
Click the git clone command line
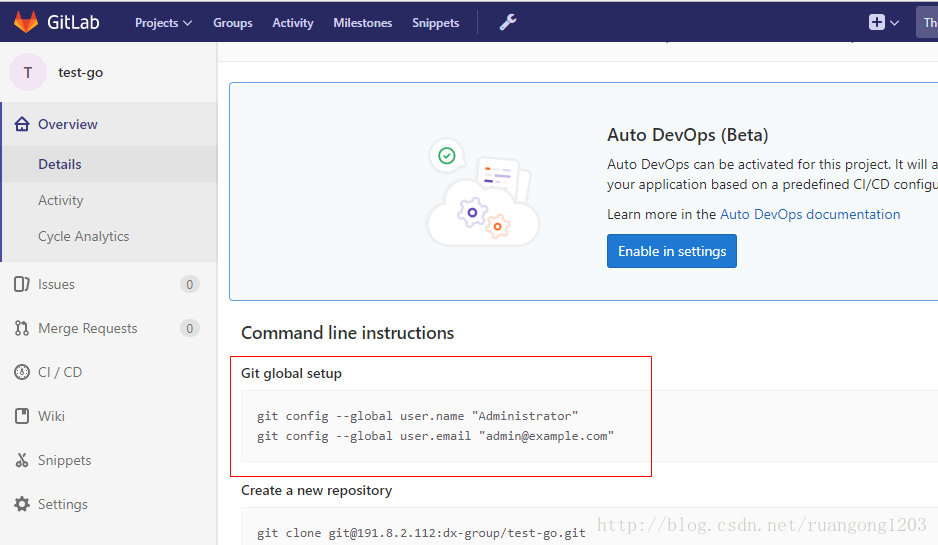tap(421, 532)
